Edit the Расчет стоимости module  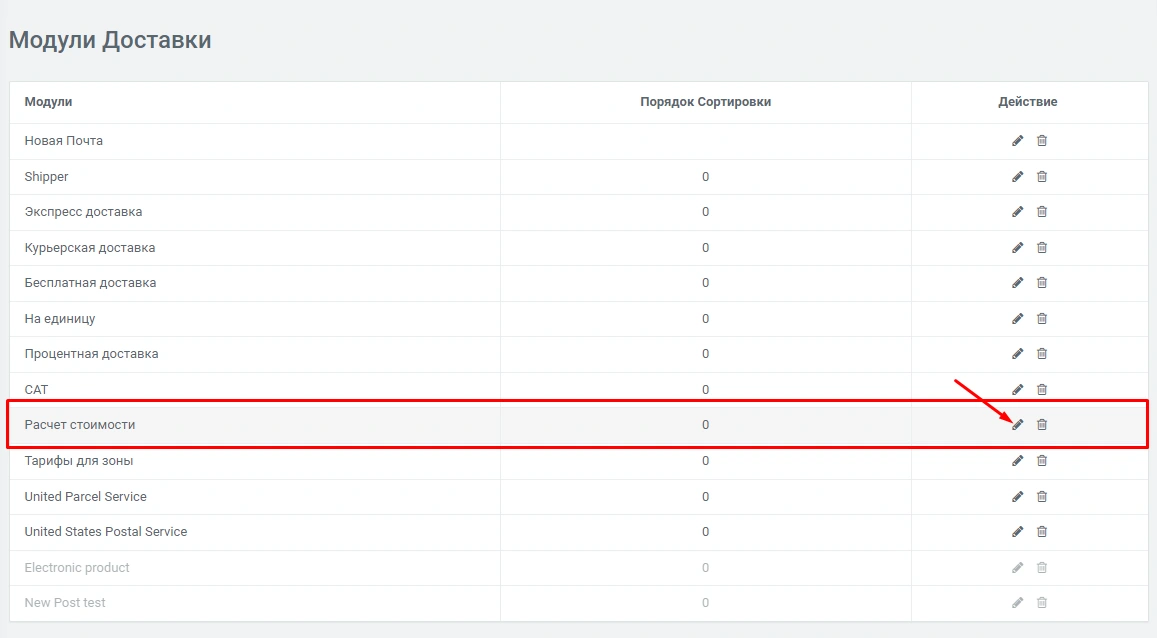(x=1017, y=425)
